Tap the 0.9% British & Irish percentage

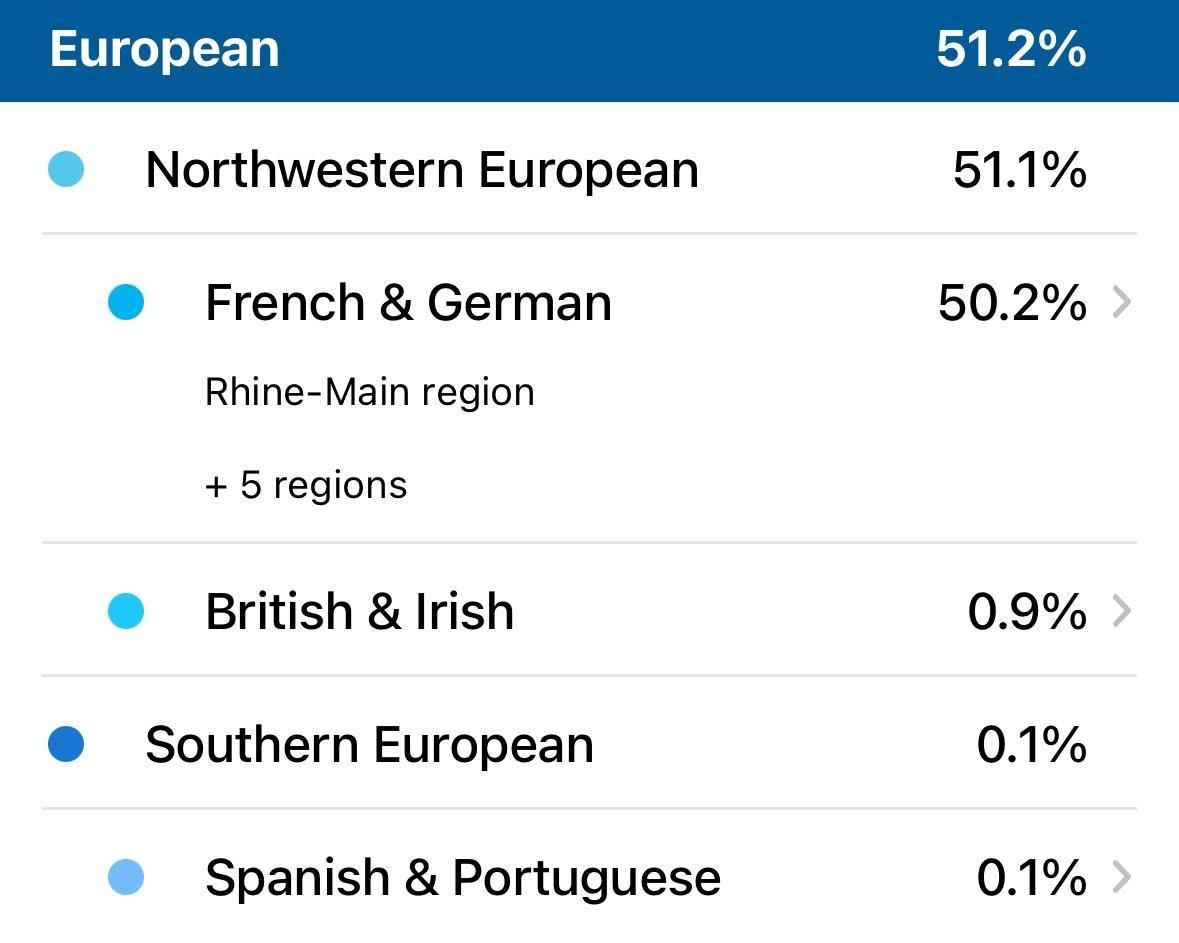[x=1026, y=611]
